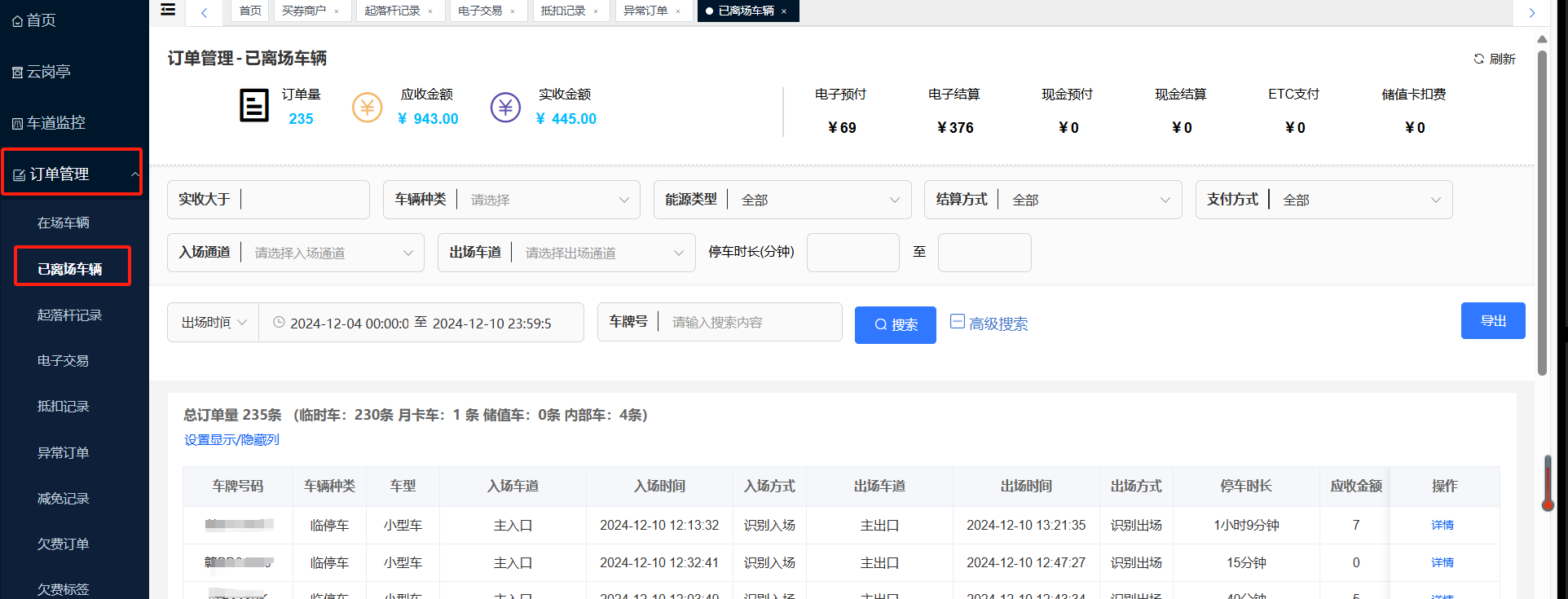The height and width of the screenshot is (599, 1568).
Task: Open the 出场时间 type selector
Action: 214,323
